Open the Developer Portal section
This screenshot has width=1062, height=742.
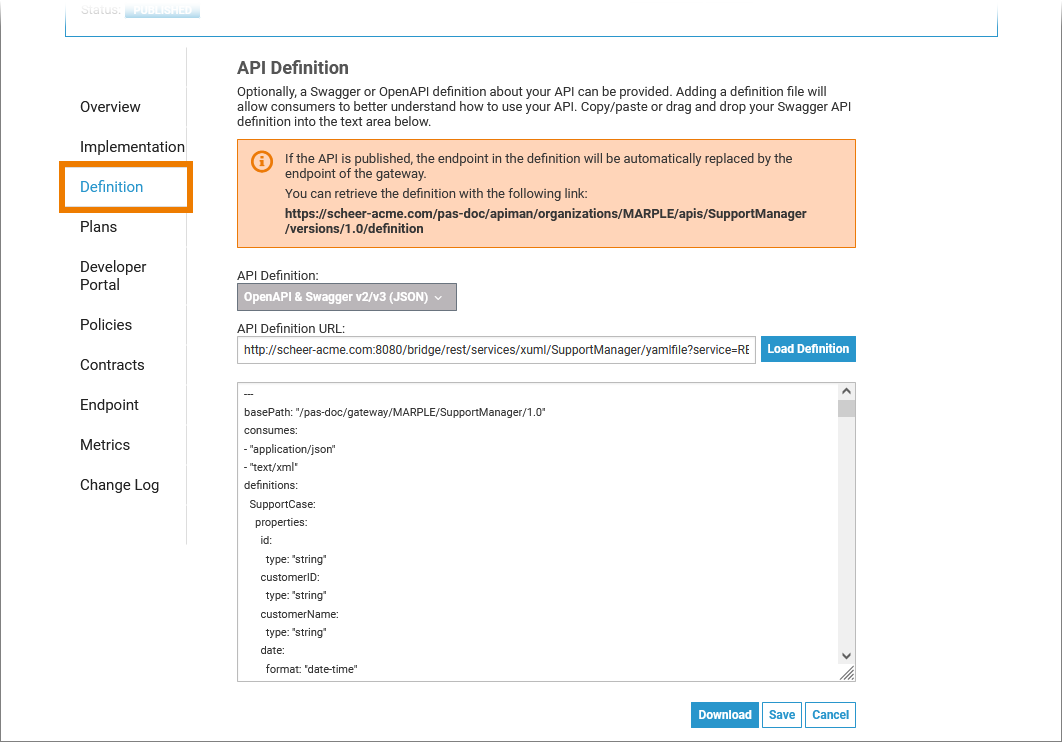pyautogui.click(x=113, y=276)
